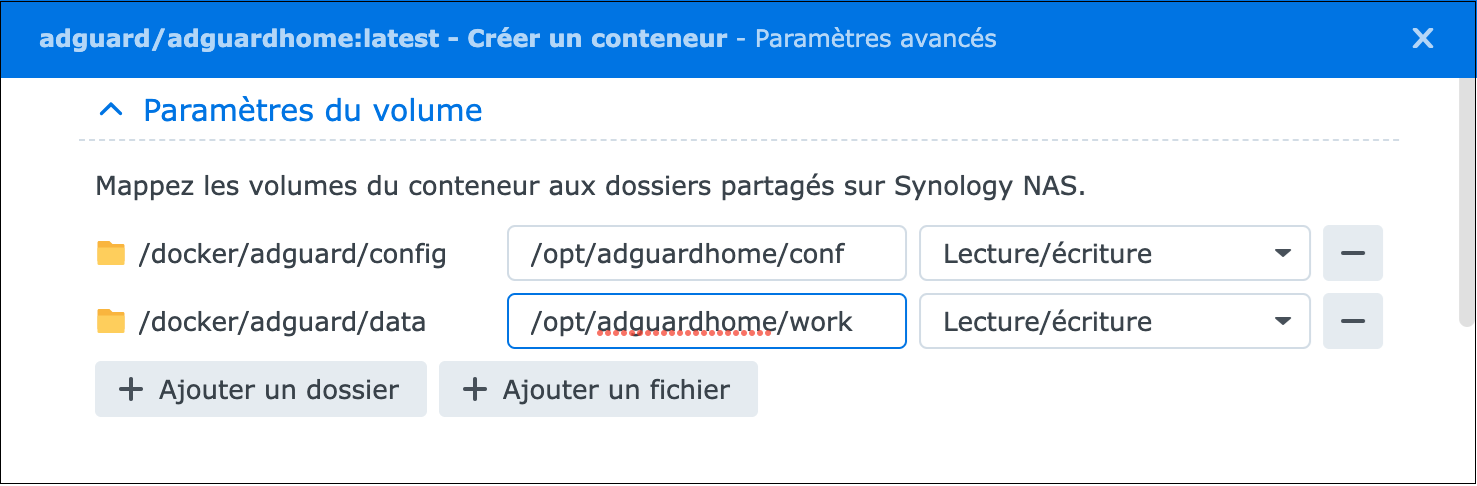Click Ajouter un dossier button
Image resolution: width=1477 pixels, height=486 pixels.
261,389
